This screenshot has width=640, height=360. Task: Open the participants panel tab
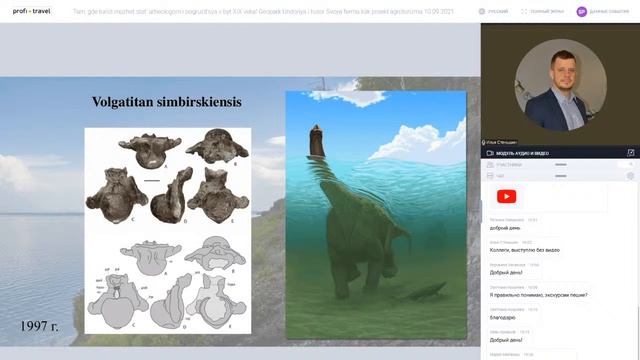pyautogui.click(x=509, y=165)
